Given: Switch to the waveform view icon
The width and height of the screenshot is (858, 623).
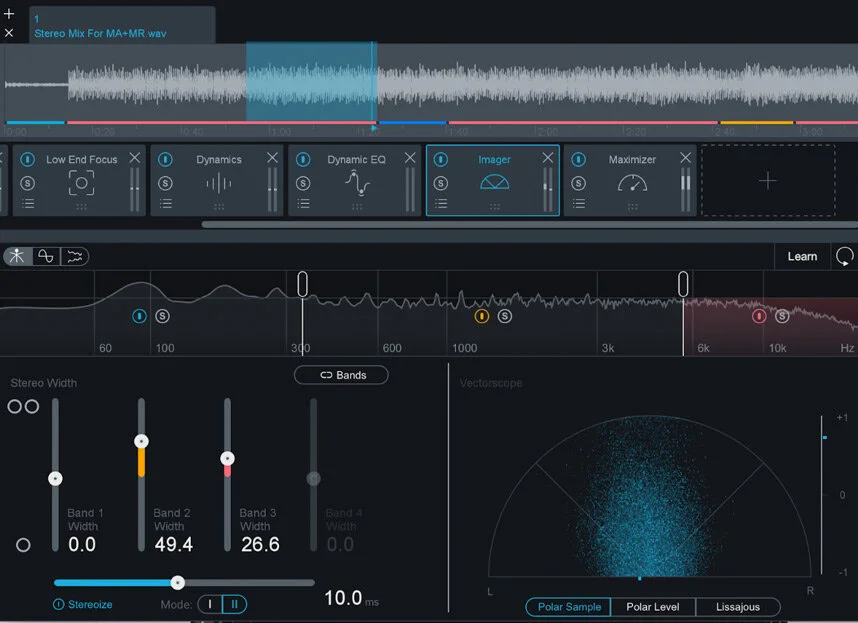Looking at the screenshot, I should click(x=46, y=256).
